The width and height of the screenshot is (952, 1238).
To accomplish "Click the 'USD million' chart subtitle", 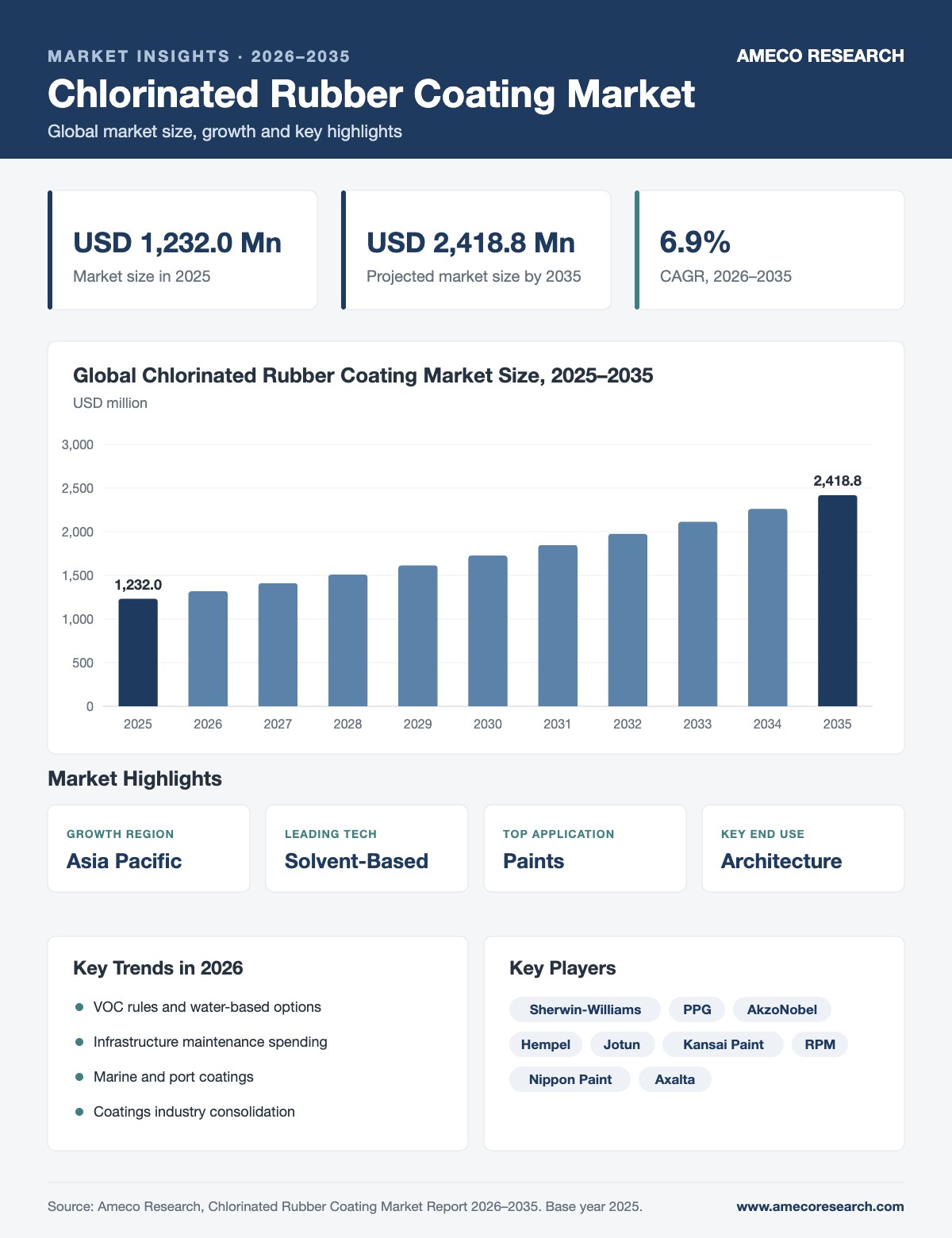I will 110,403.
